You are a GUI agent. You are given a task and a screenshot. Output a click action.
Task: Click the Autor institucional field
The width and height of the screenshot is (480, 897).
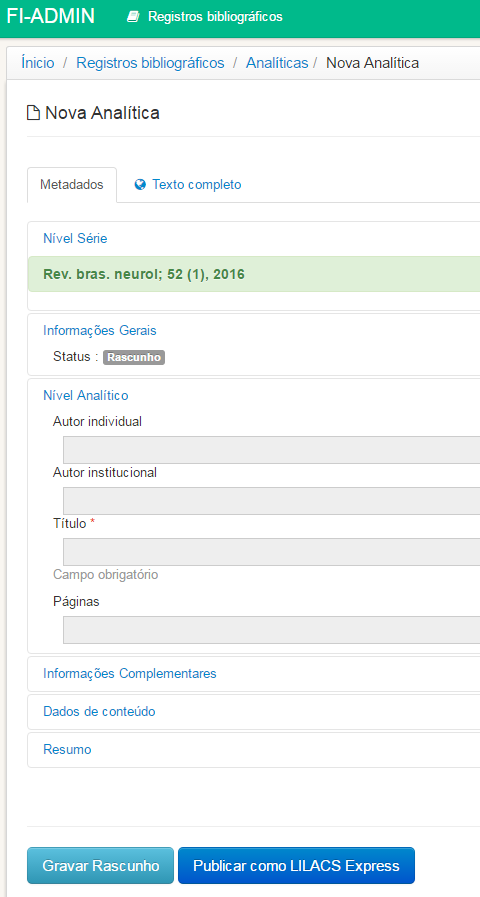click(271, 501)
